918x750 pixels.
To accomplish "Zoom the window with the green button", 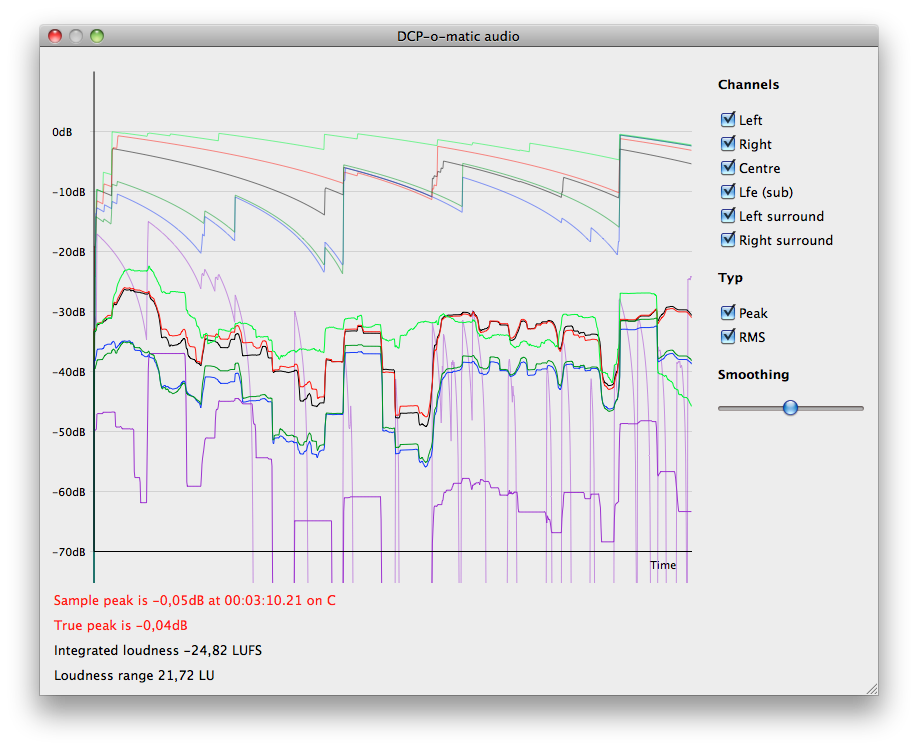I will click(x=97, y=36).
